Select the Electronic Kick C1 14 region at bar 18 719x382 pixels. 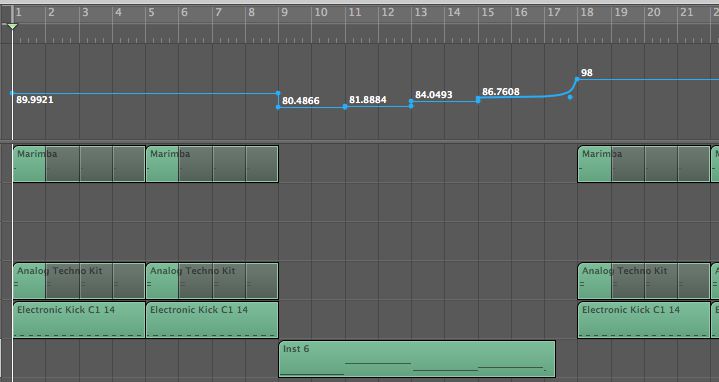pos(644,320)
